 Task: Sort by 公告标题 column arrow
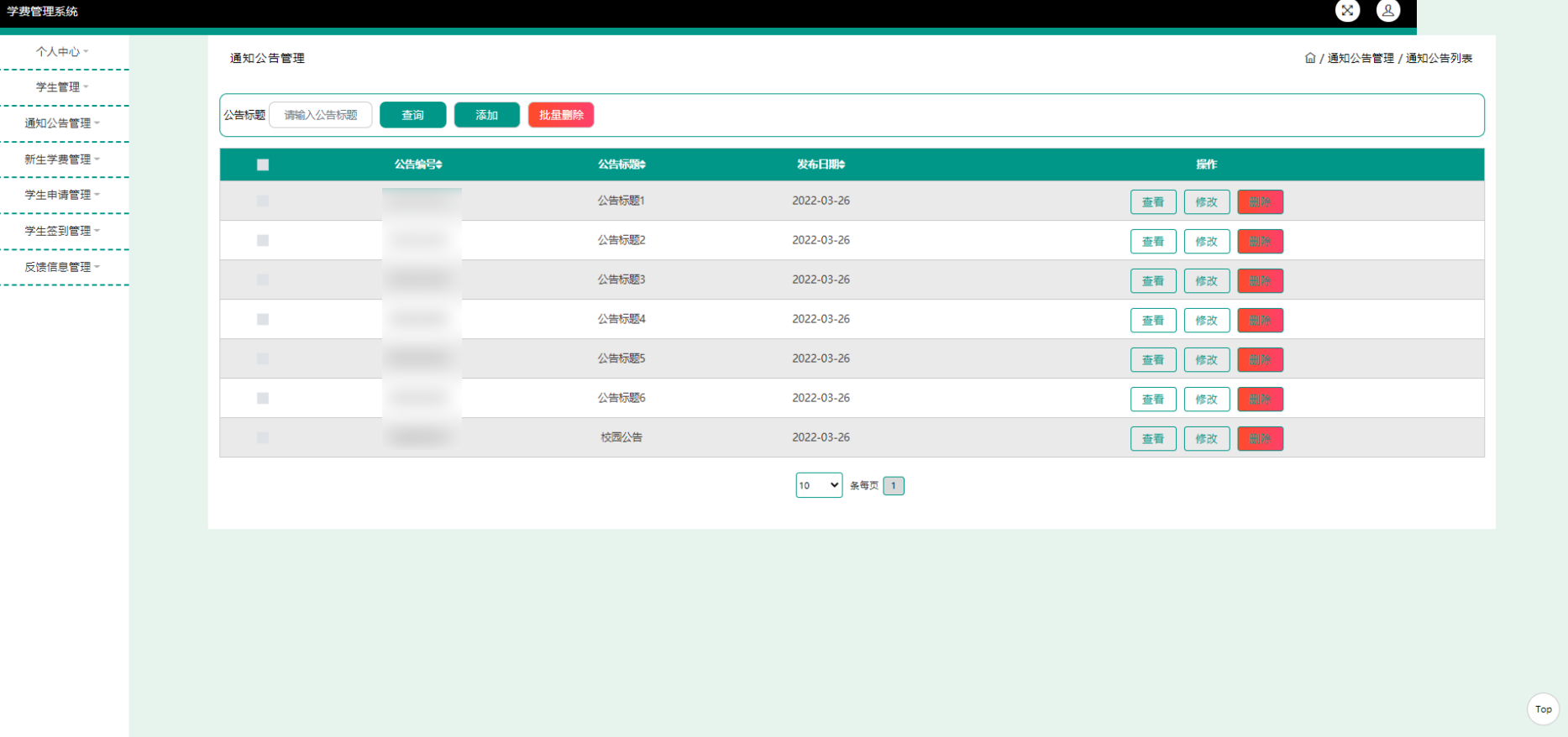click(642, 165)
